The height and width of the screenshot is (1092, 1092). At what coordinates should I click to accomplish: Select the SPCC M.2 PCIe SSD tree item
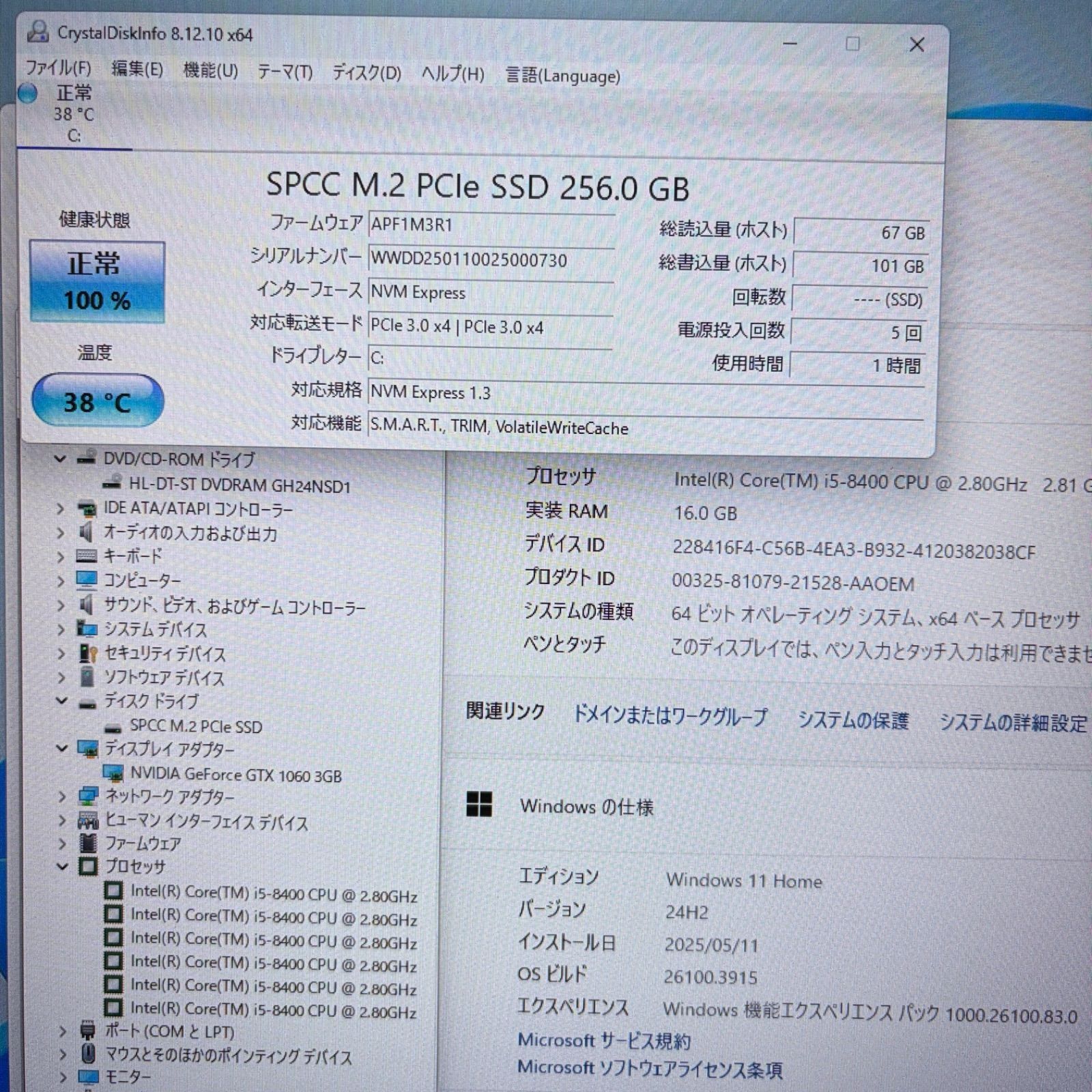pyautogui.click(x=196, y=726)
